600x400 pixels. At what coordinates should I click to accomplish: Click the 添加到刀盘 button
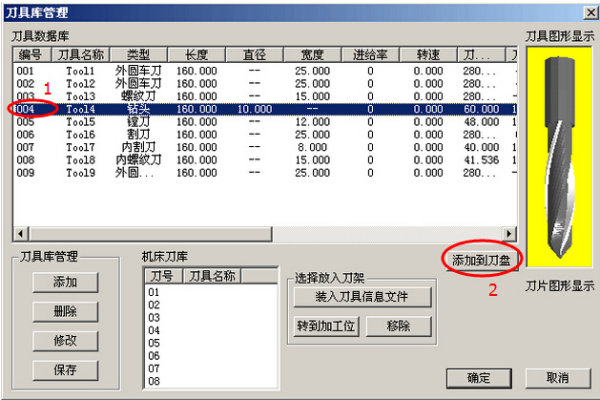[x=483, y=260]
